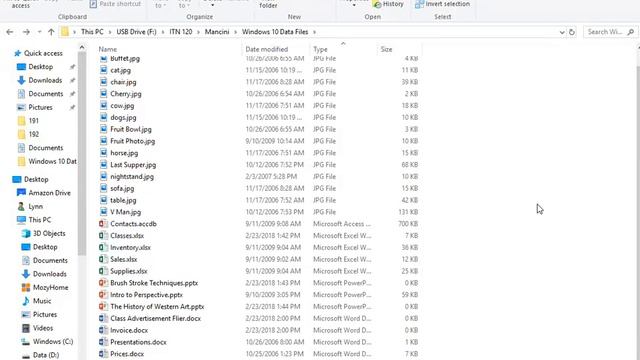Select Mancini in the breadcrumb path
This screenshot has width=640, height=360.
click(217, 32)
